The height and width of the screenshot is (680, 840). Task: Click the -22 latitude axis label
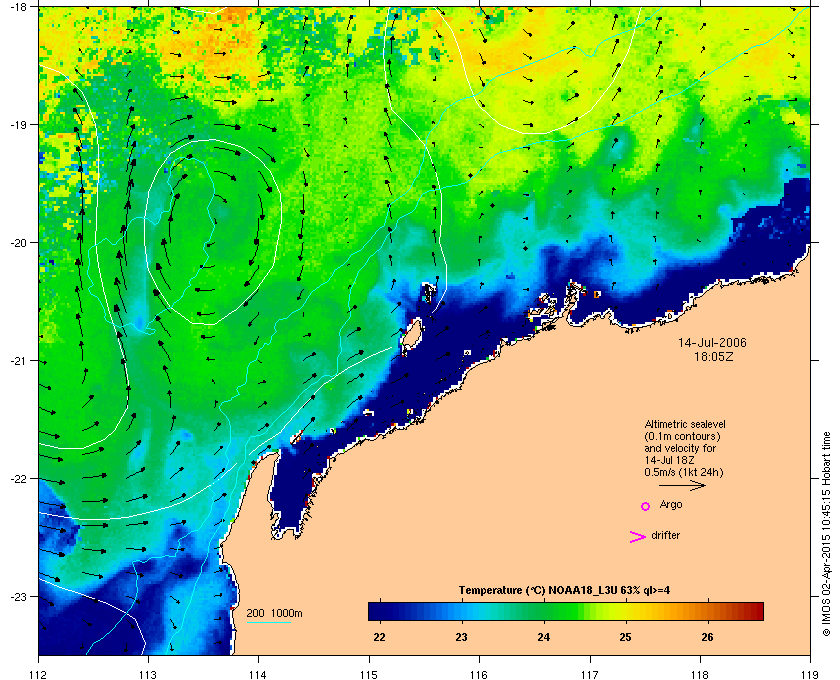point(19,479)
